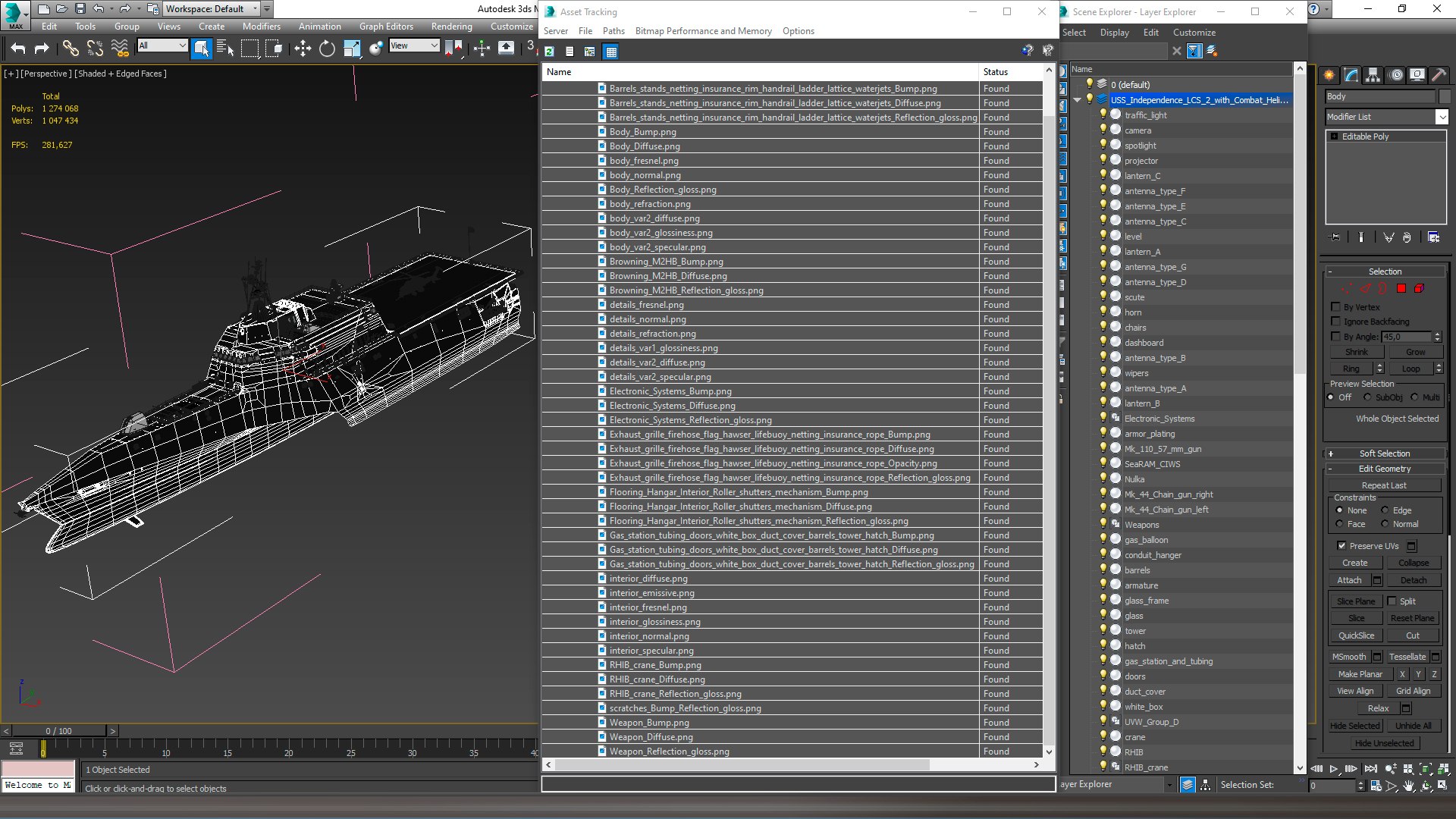Collapse the Edit Geometry rollout
1456x819 pixels.
tap(1385, 469)
